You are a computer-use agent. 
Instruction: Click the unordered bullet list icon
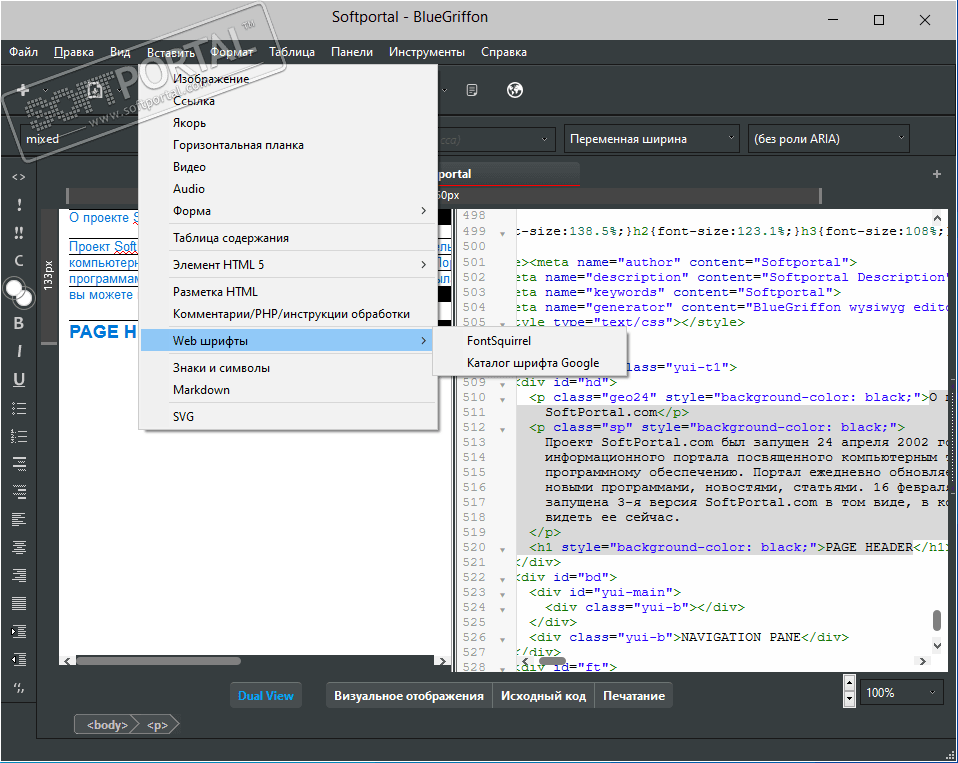[18, 408]
